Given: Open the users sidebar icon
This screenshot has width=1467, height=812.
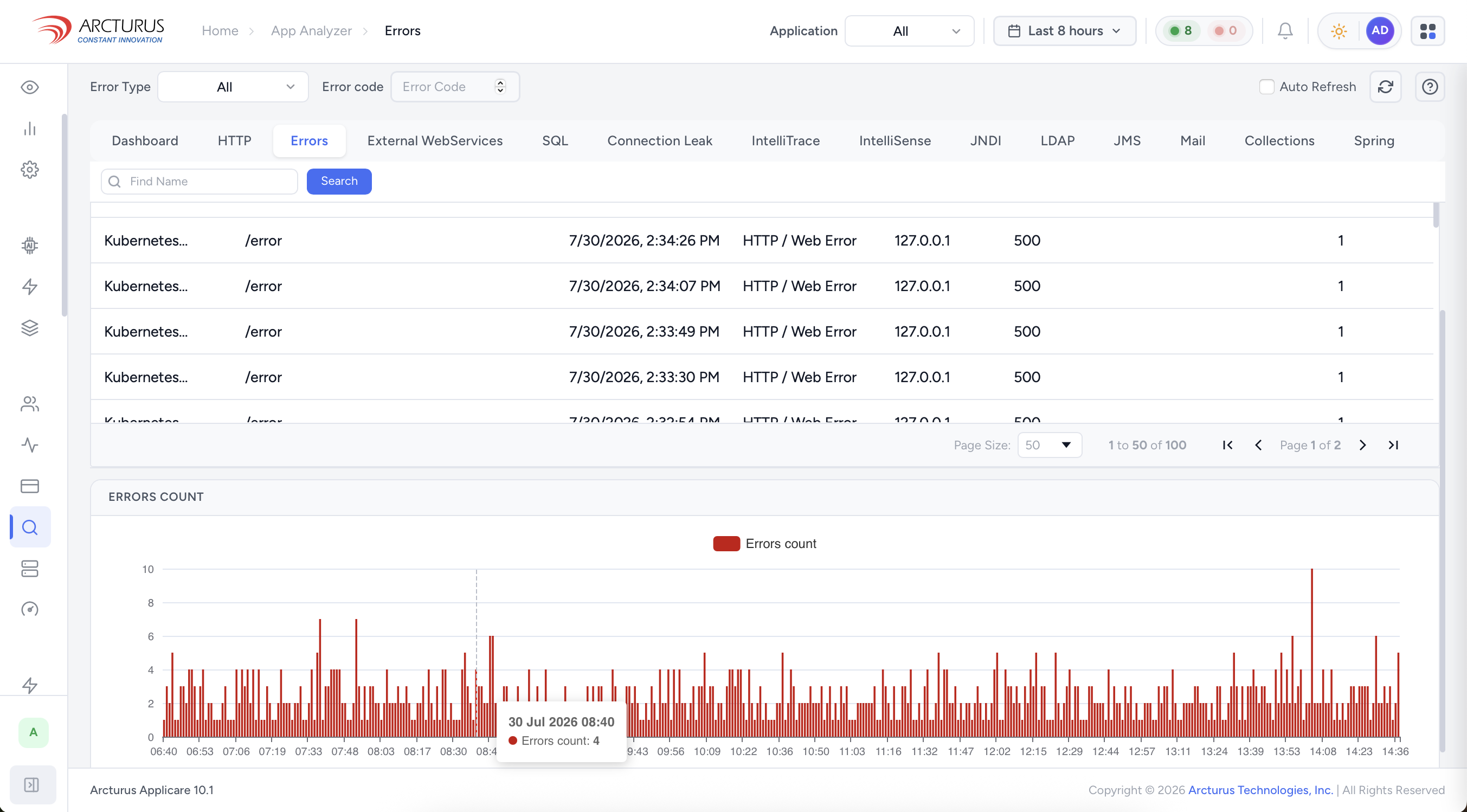Looking at the screenshot, I should pyautogui.click(x=30, y=404).
